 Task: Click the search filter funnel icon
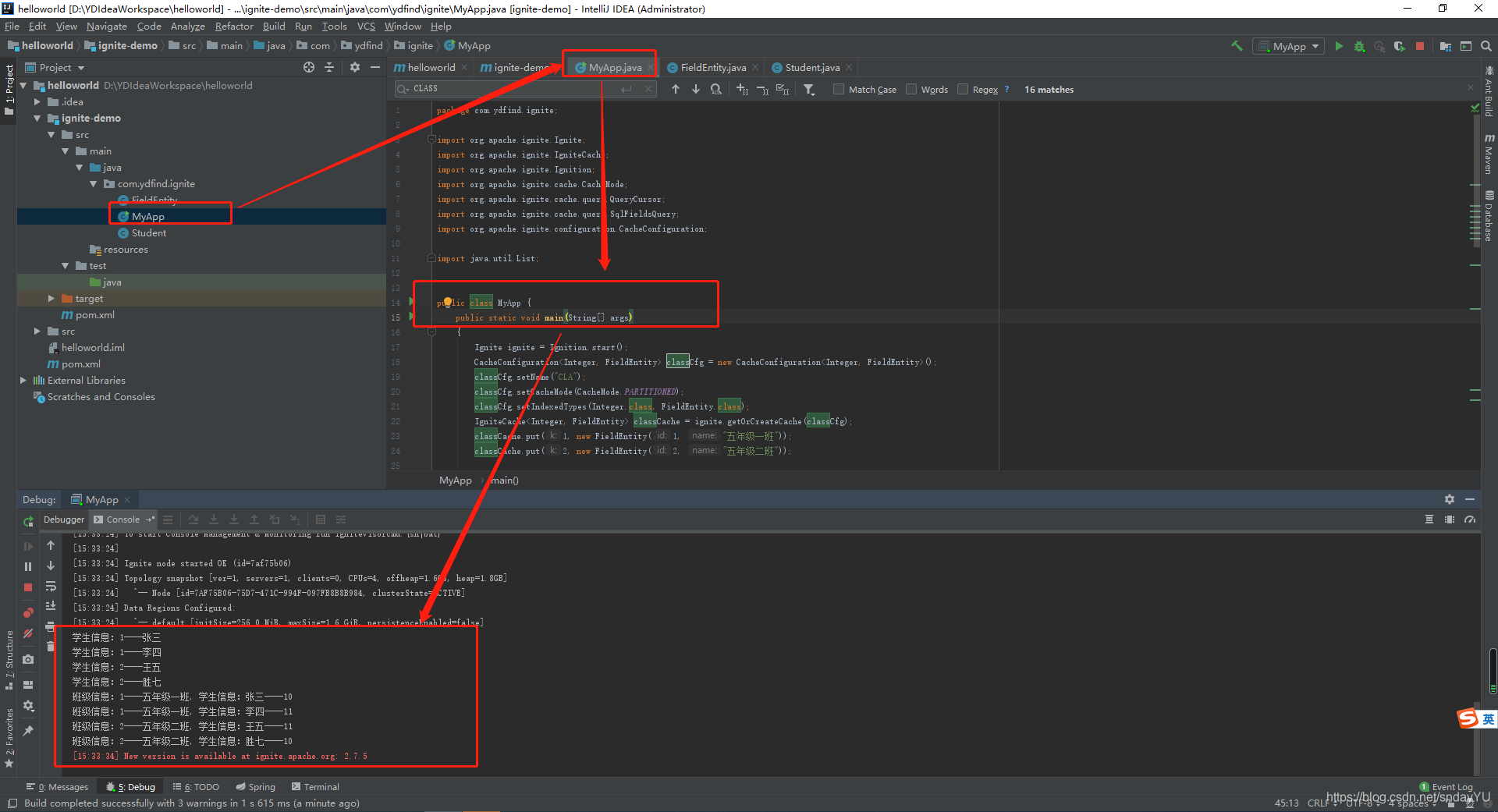tap(809, 89)
